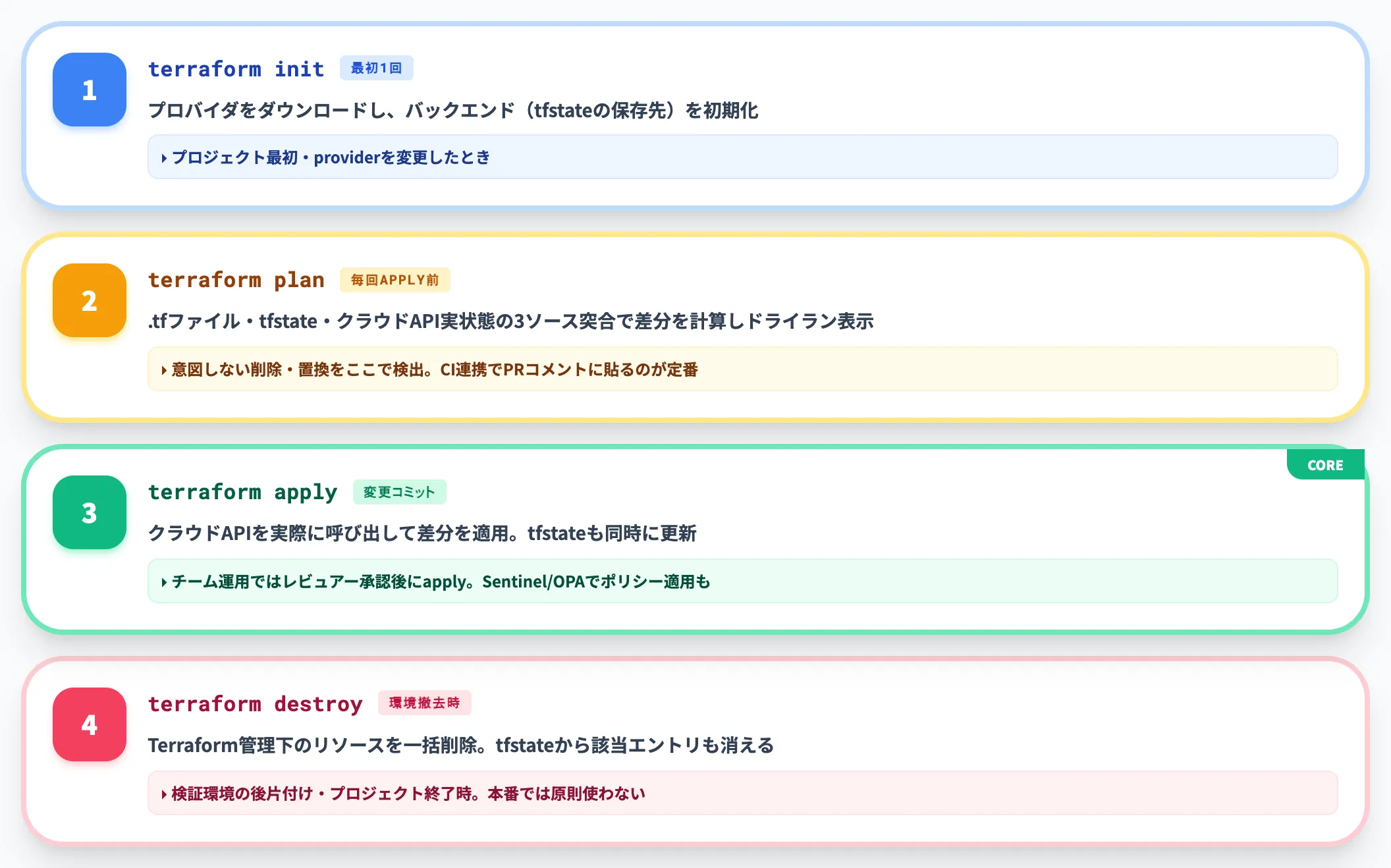Click the '最初1回' tag badge
The image size is (1391, 868).
tap(376, 68)
